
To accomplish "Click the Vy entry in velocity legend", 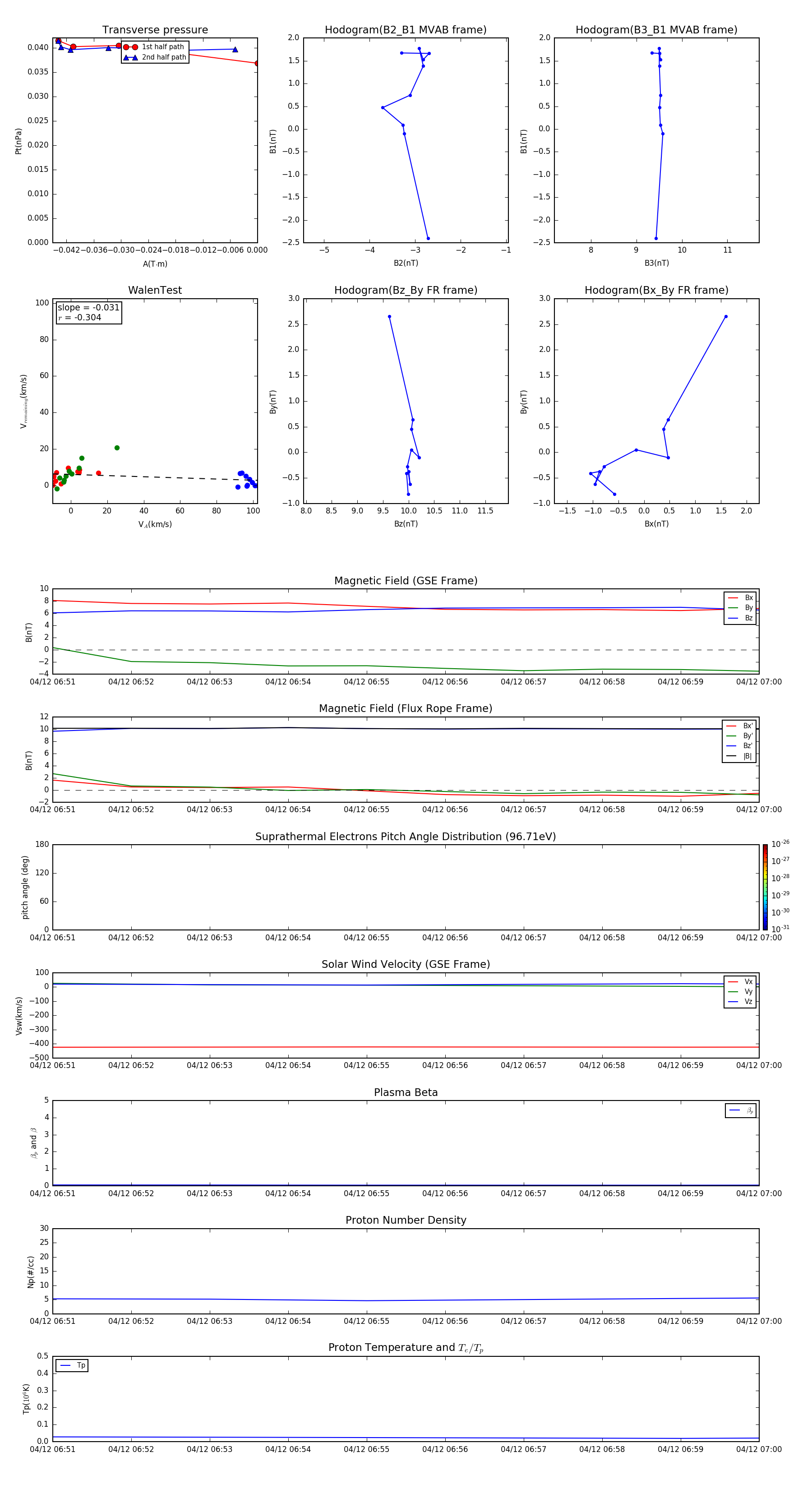I will 740,991.
